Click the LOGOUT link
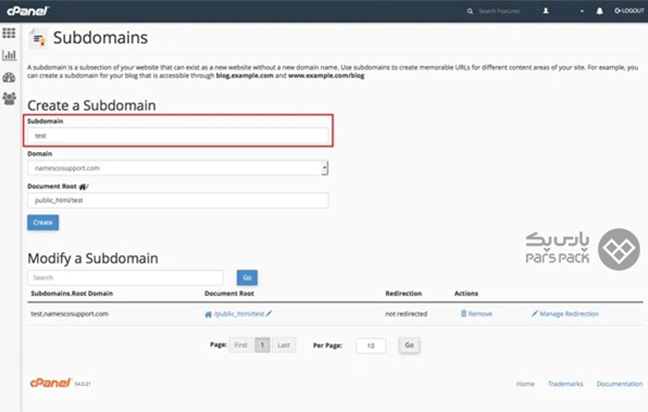The height and width of the screenshot is (412, 648). (629, 11)
